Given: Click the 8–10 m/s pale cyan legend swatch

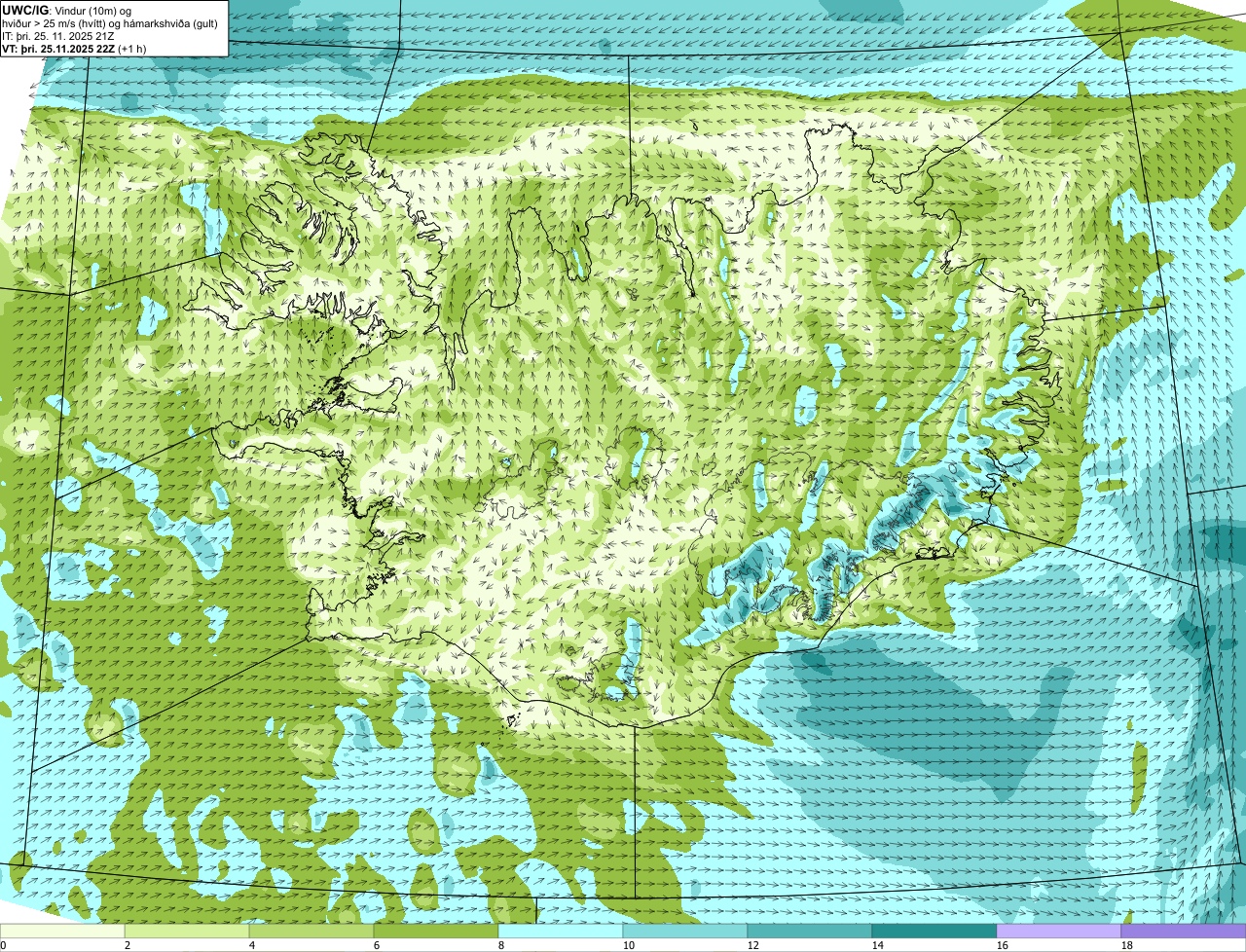Looking at the screenshot, I should tap(561, 932).
